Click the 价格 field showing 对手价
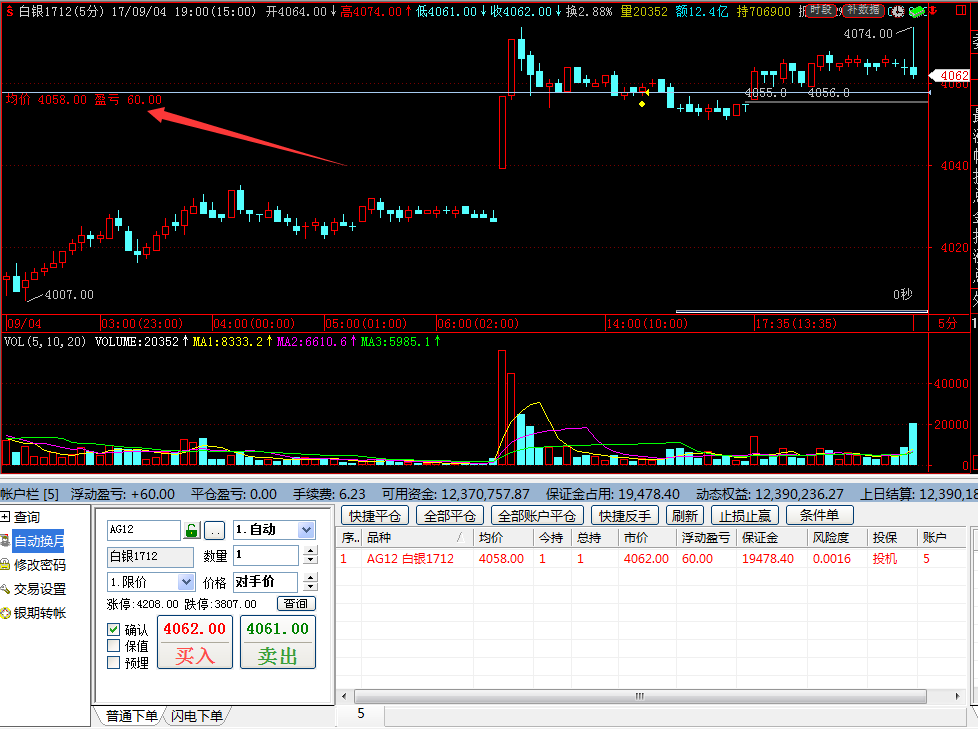 [x=266, y=582]
